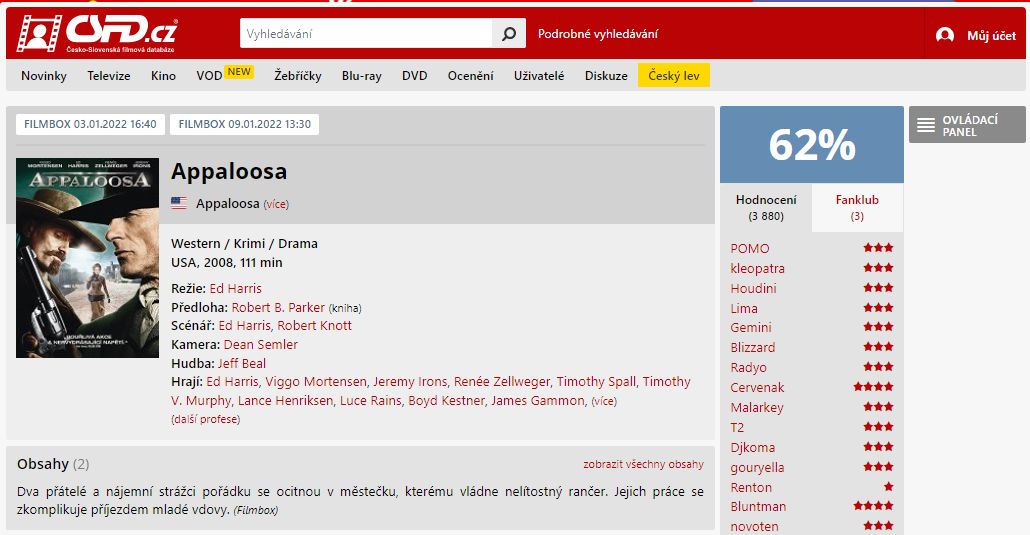The width and height of the screenshot is (1030, 535).
Task: Click the search magnifier icon
Action: click(x=509, y=34)
